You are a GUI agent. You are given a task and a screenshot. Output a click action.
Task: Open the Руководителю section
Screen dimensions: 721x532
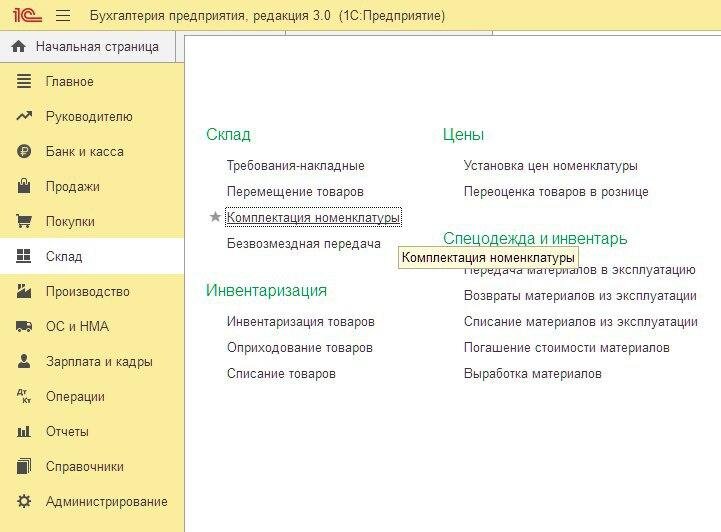[89, 117]
